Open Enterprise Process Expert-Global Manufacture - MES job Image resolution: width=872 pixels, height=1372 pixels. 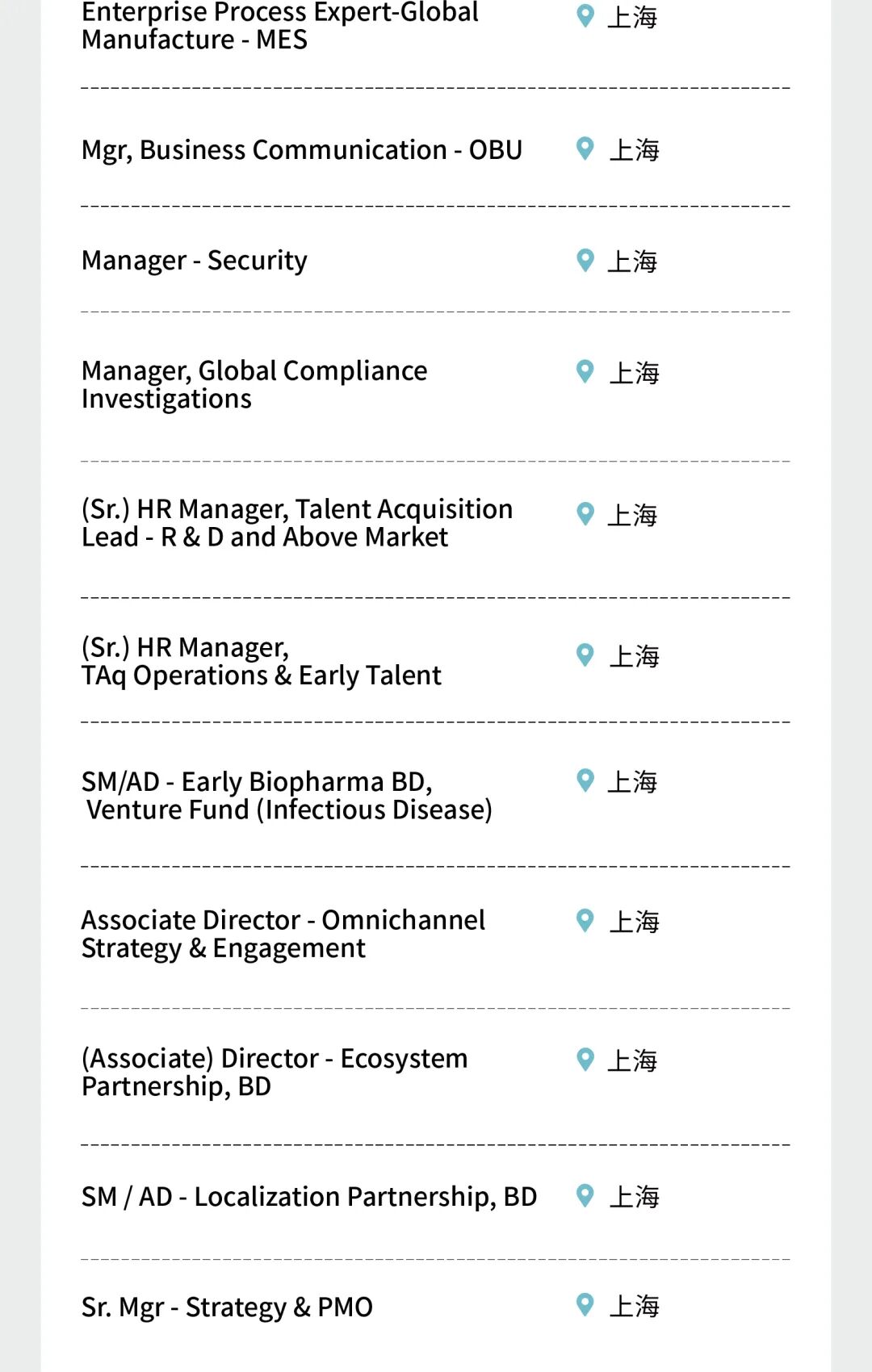280,26
